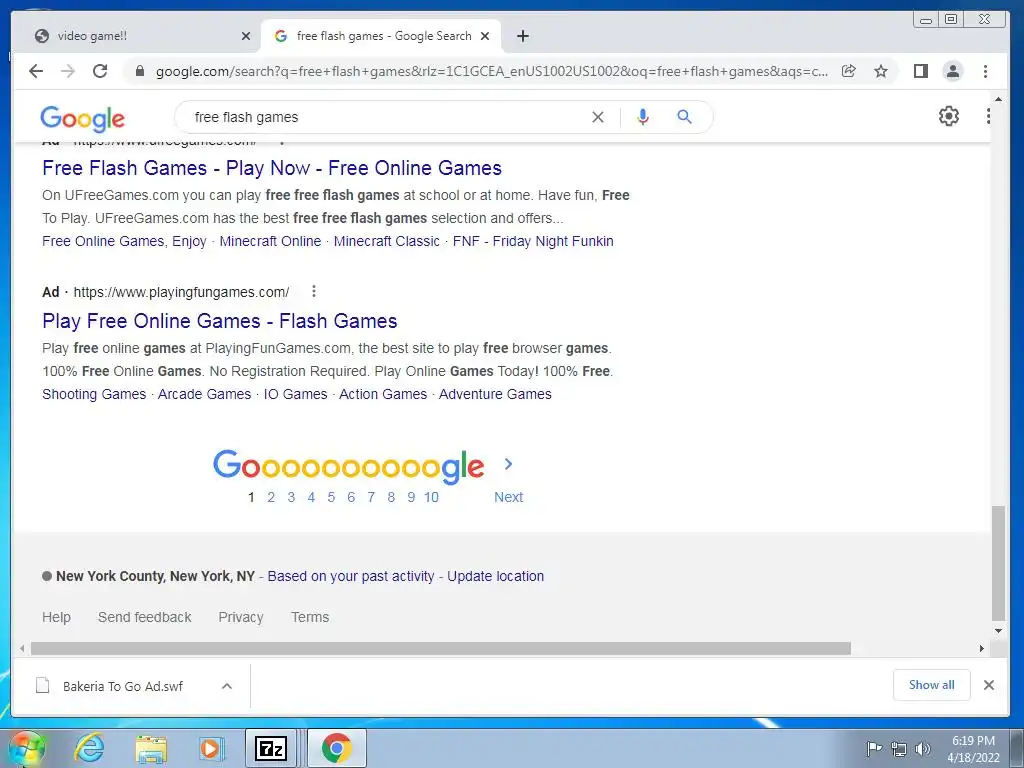Open the Action Games sitelink
The width and height of the screenshot is (1024, 768).
coord(383,394)
